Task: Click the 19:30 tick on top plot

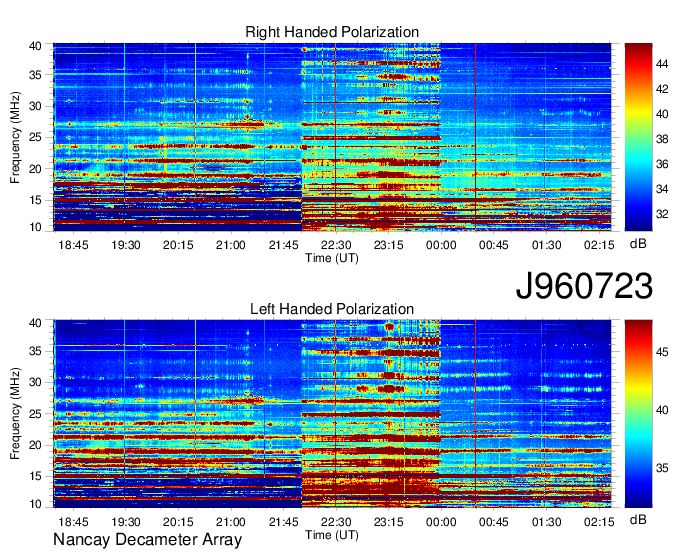Action: pos(126,245)
